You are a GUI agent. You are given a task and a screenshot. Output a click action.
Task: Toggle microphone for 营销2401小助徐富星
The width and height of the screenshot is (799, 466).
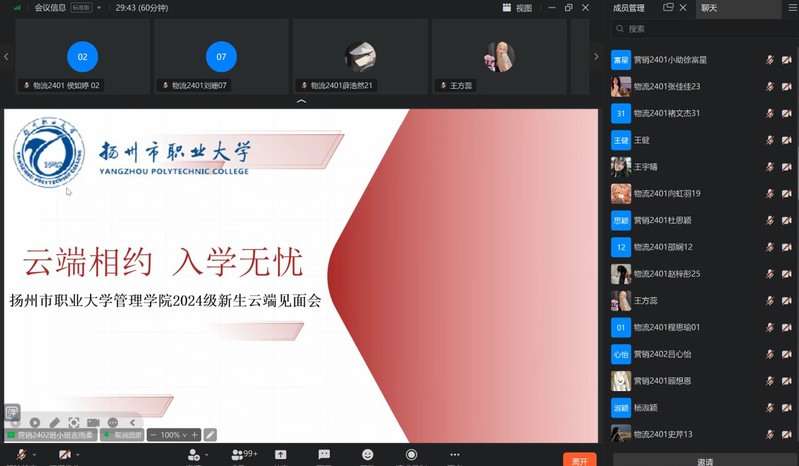pyautogui.click(x=769, y=60)
